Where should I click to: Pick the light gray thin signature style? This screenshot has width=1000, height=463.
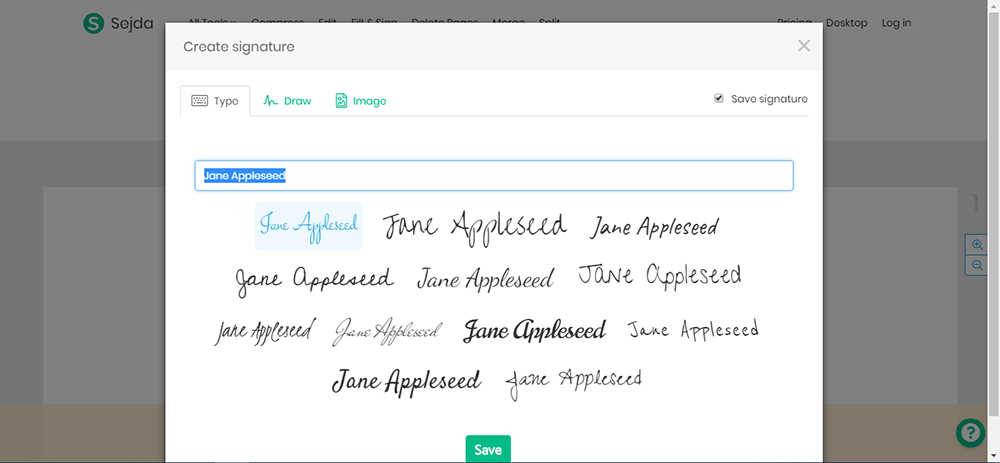click(387, 330)
